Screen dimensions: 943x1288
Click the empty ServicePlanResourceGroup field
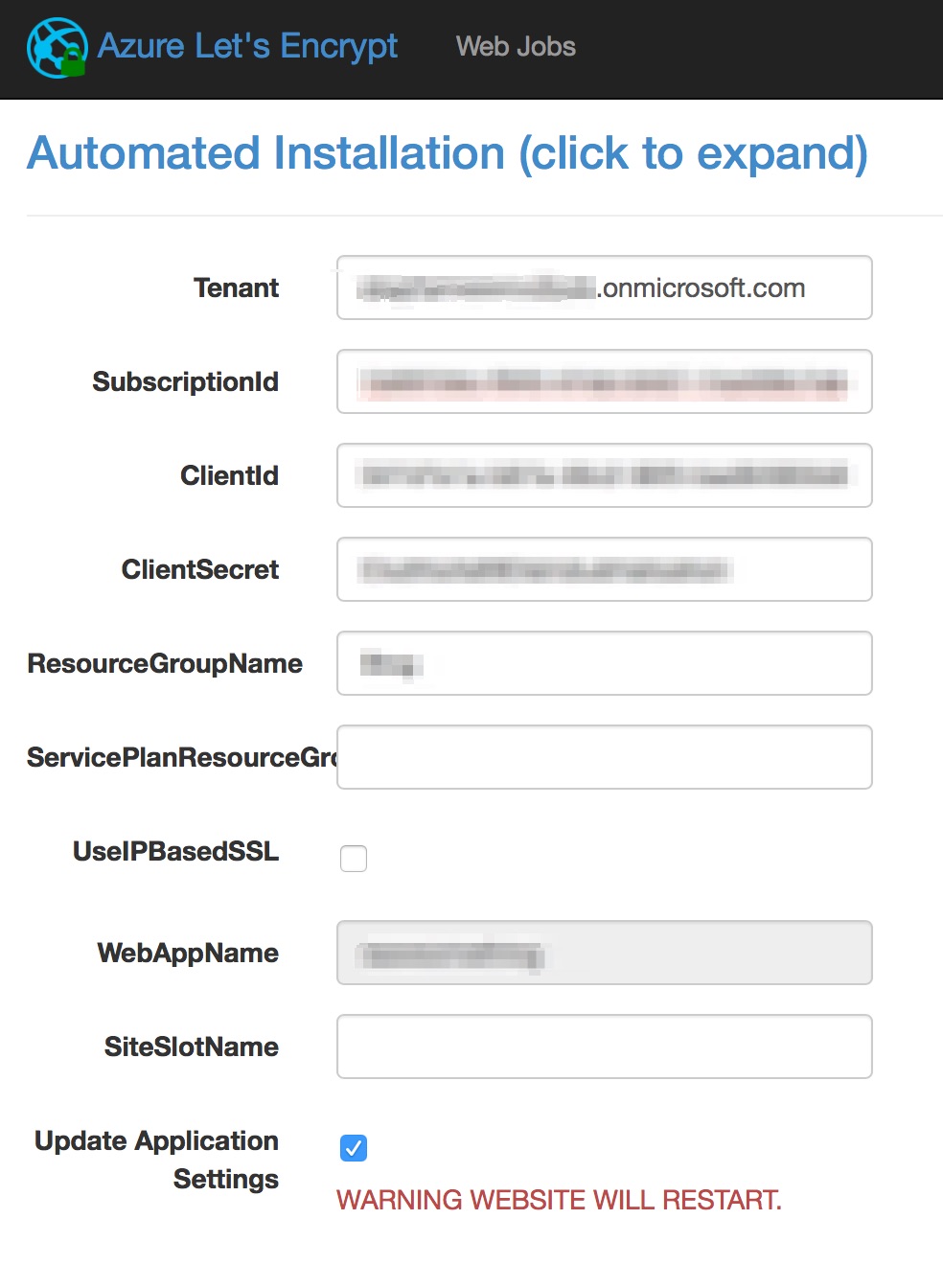coord(604,757)
